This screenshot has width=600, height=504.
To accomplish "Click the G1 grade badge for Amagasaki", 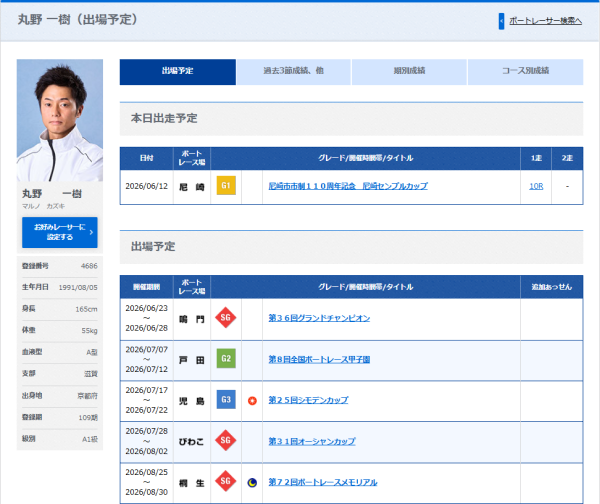I will point(226,186).
